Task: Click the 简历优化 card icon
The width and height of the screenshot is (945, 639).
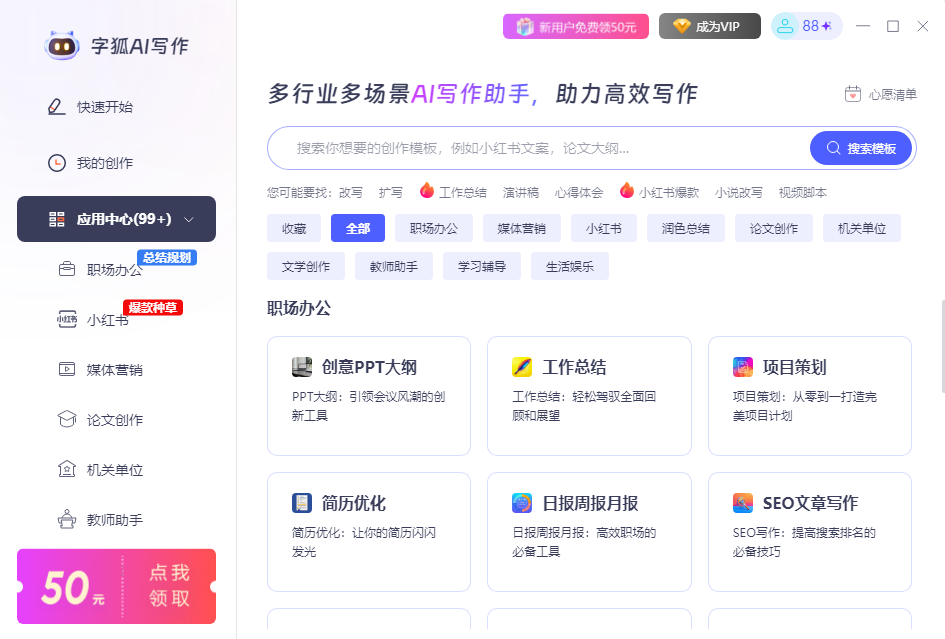Action: point(302,503)
